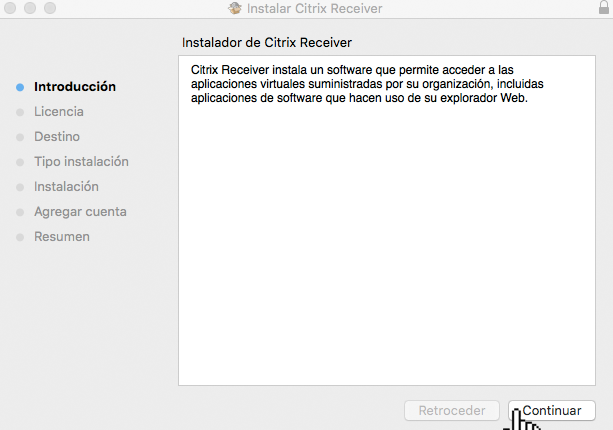The image size is (613, 430).
Task: Click the Instalador de Citrix Receiver heading
Action: coord(267,42)
